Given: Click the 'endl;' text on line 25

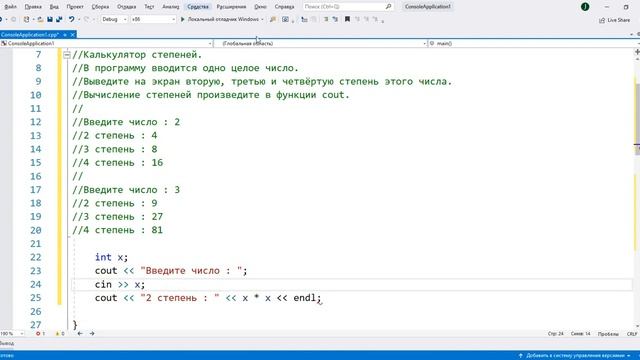Looking at the screenshot, I should (307, 298).
